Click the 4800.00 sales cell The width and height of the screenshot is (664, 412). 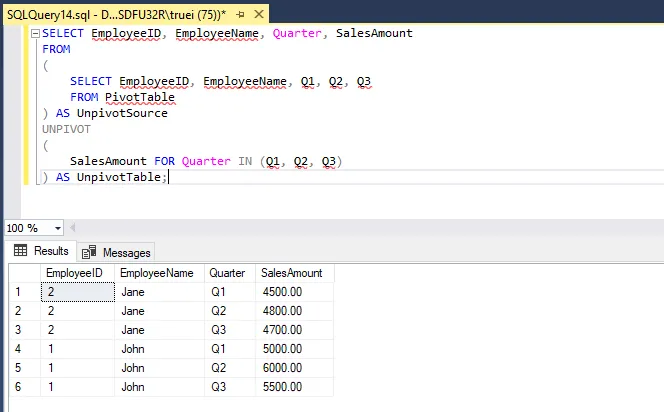point(295,311)
